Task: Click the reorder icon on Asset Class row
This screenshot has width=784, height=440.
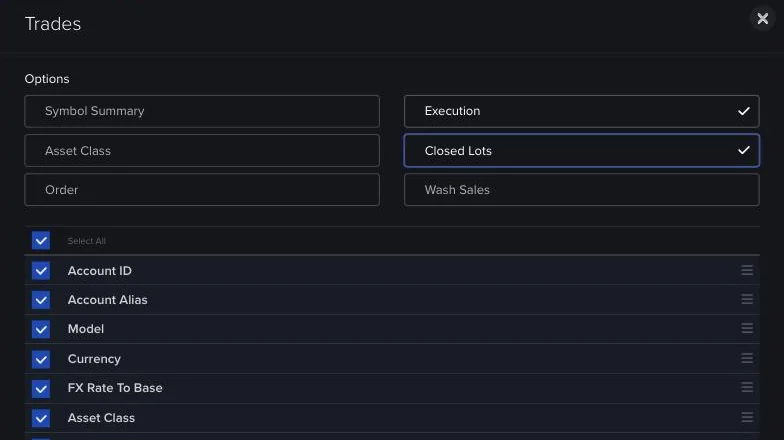Action: (x=747, y=417)
